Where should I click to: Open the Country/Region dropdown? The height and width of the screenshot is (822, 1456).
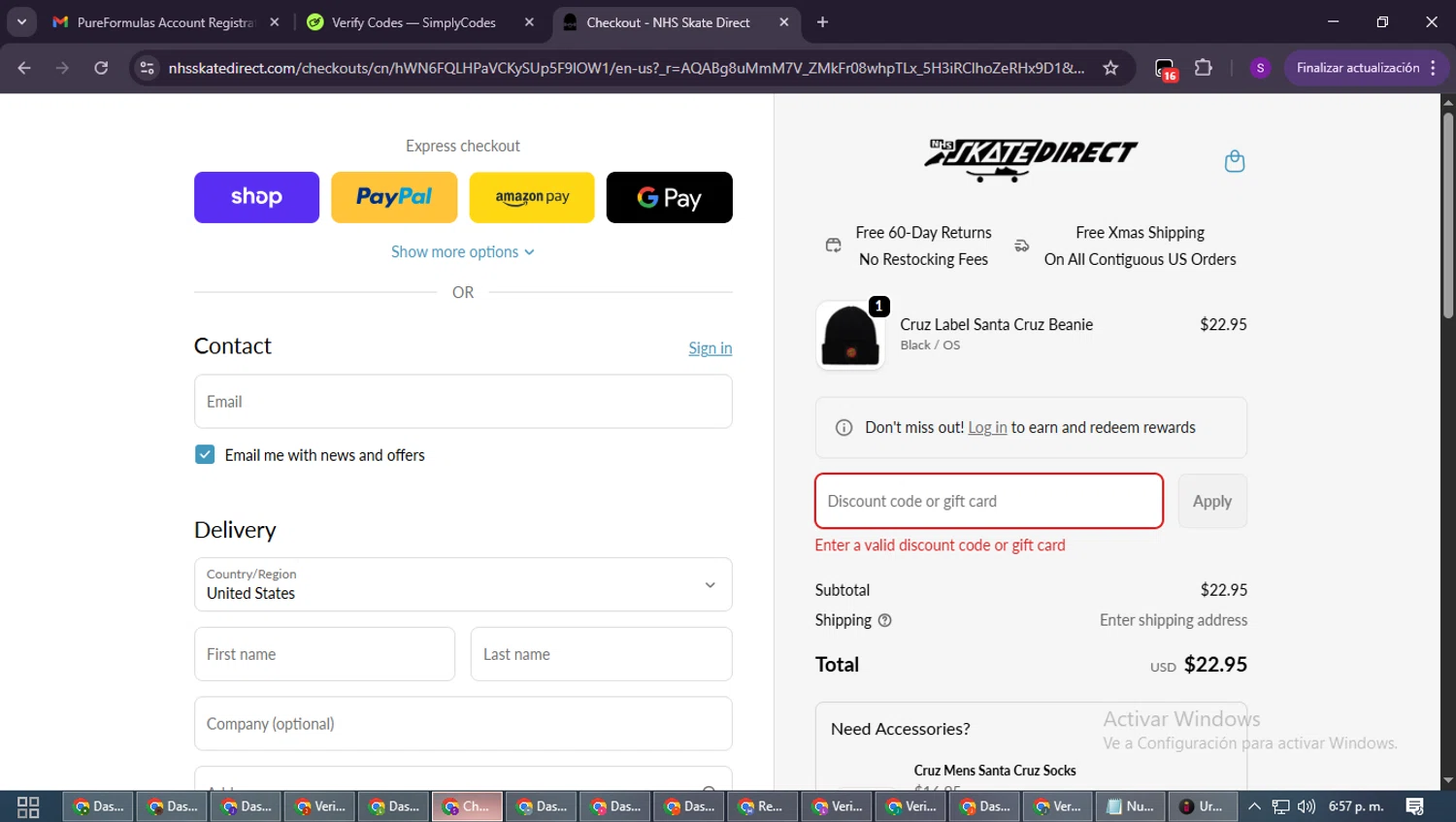463,584
